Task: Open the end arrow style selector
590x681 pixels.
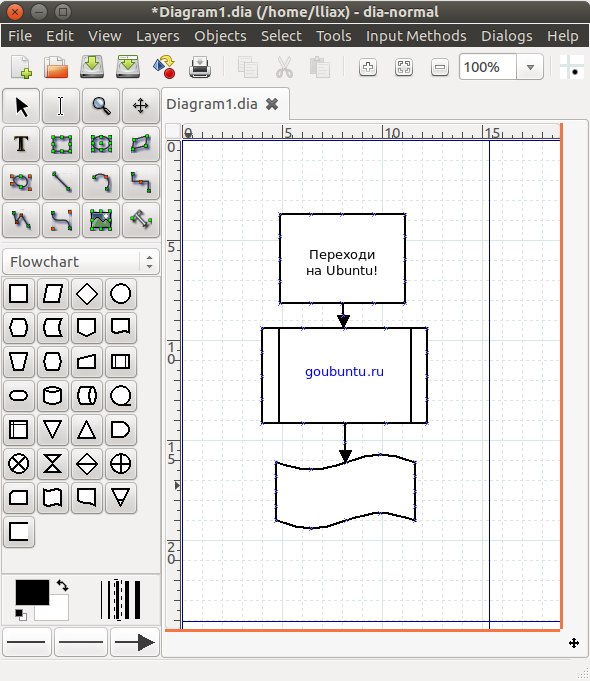Action: tap(134, 642)
